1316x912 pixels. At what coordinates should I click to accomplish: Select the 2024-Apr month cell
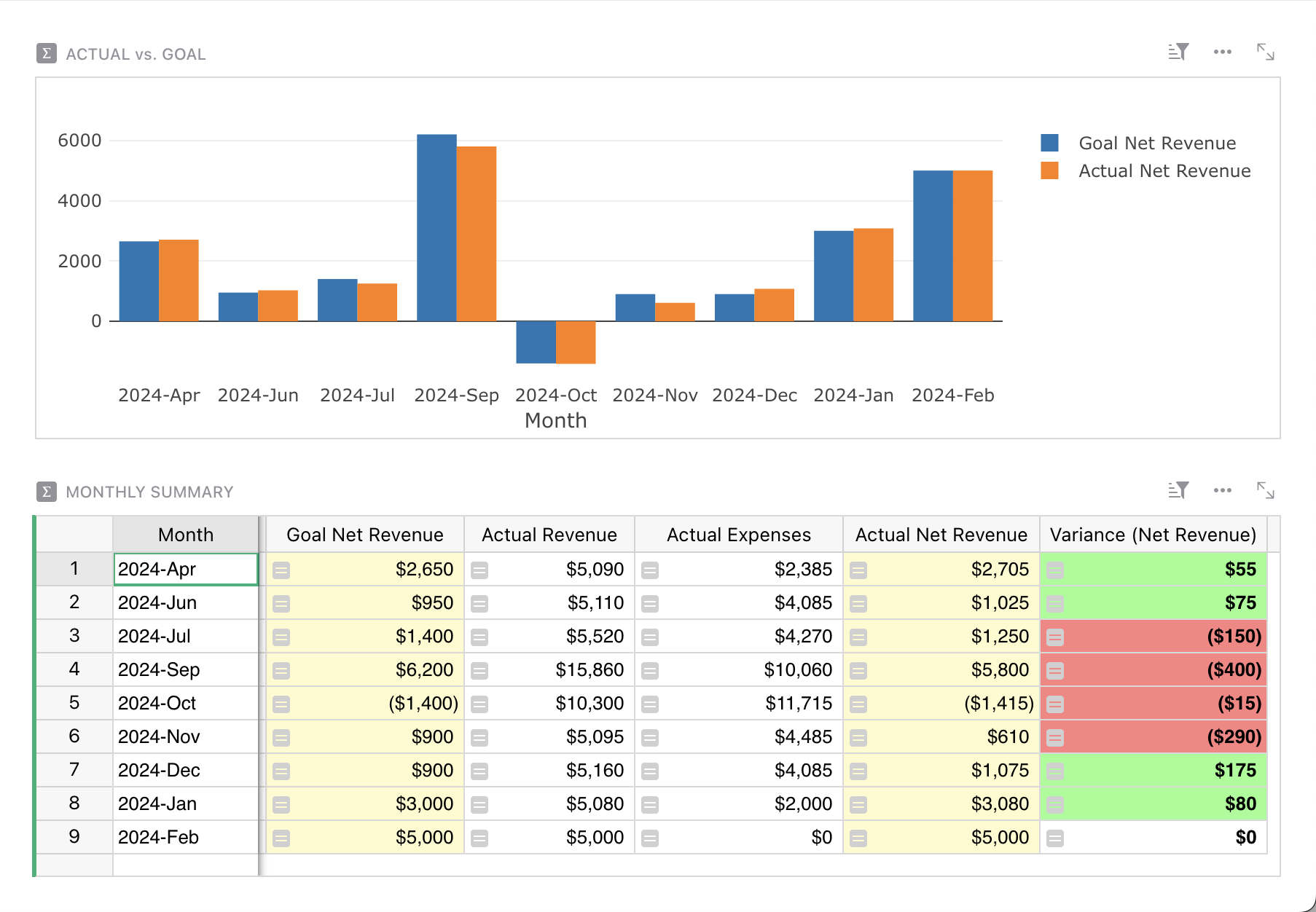[x=186, y=569]
